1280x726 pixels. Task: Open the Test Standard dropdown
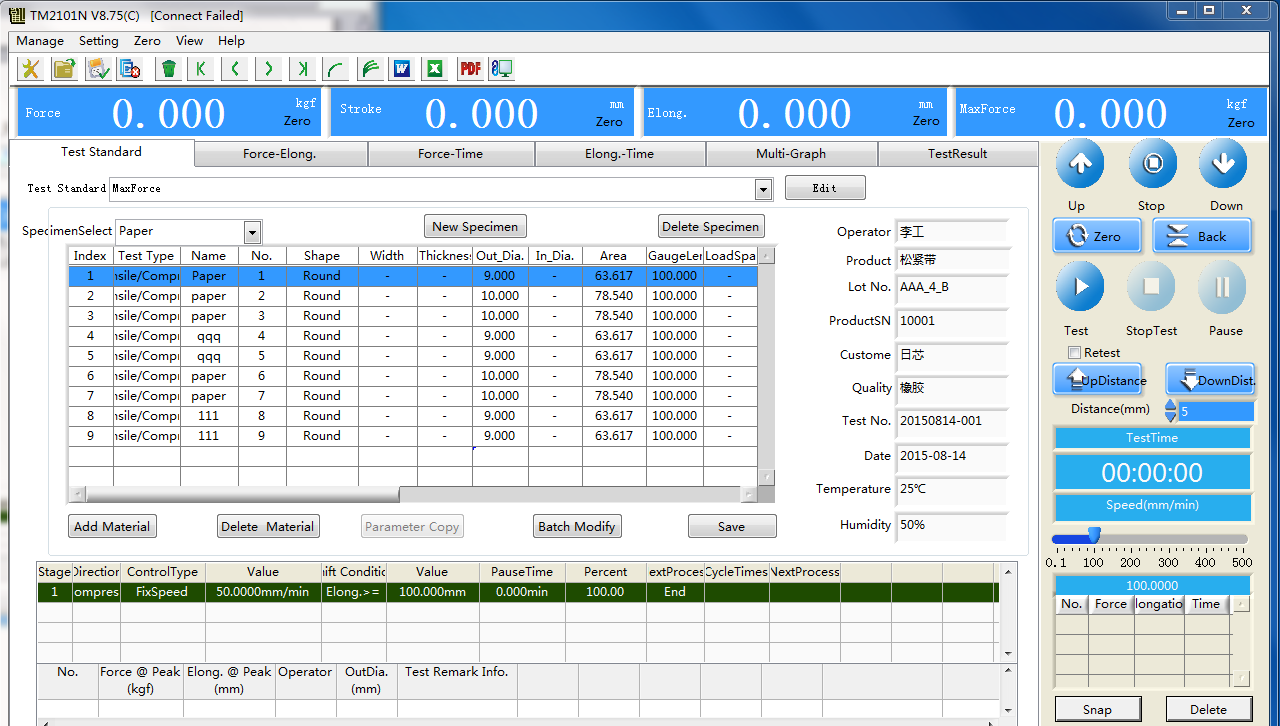point(764,189)
